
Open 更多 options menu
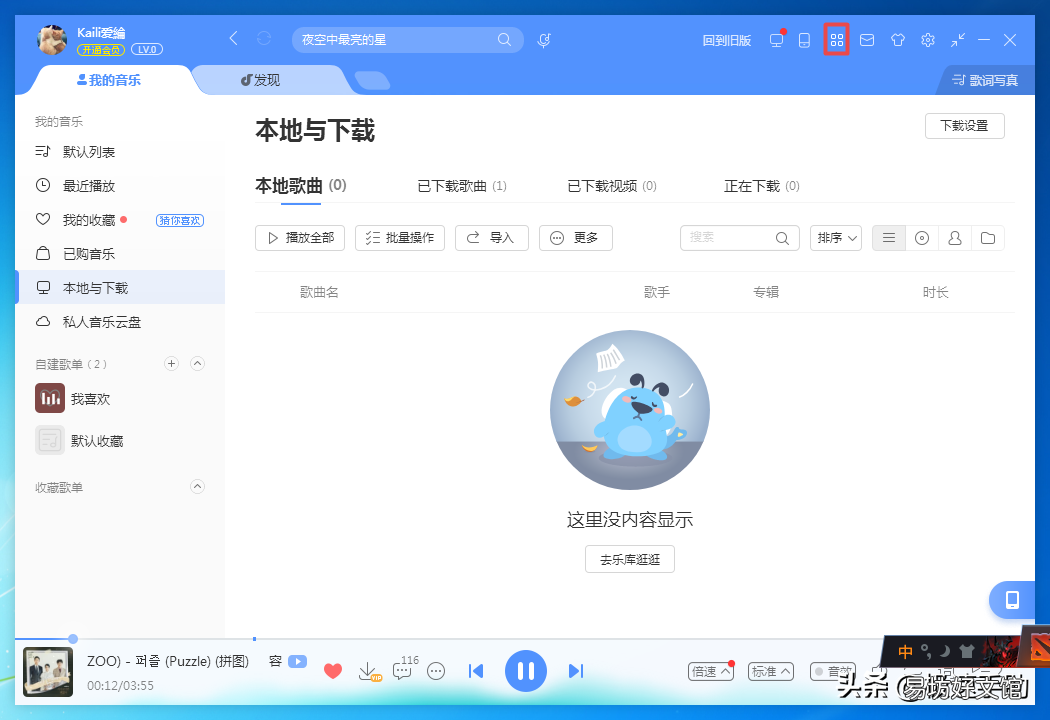coord(576,238)
